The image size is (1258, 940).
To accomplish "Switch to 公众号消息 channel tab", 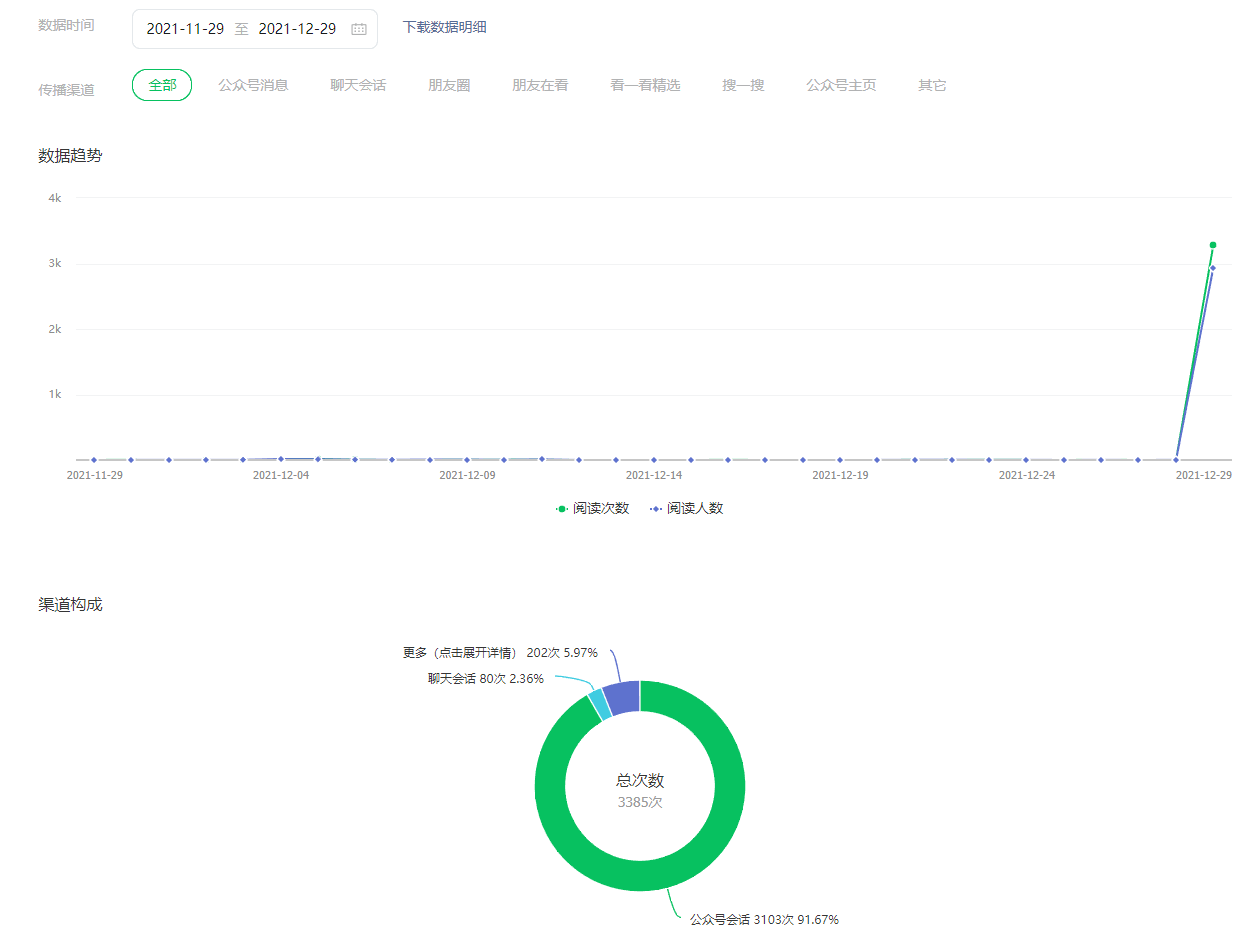I will [253, 86].
